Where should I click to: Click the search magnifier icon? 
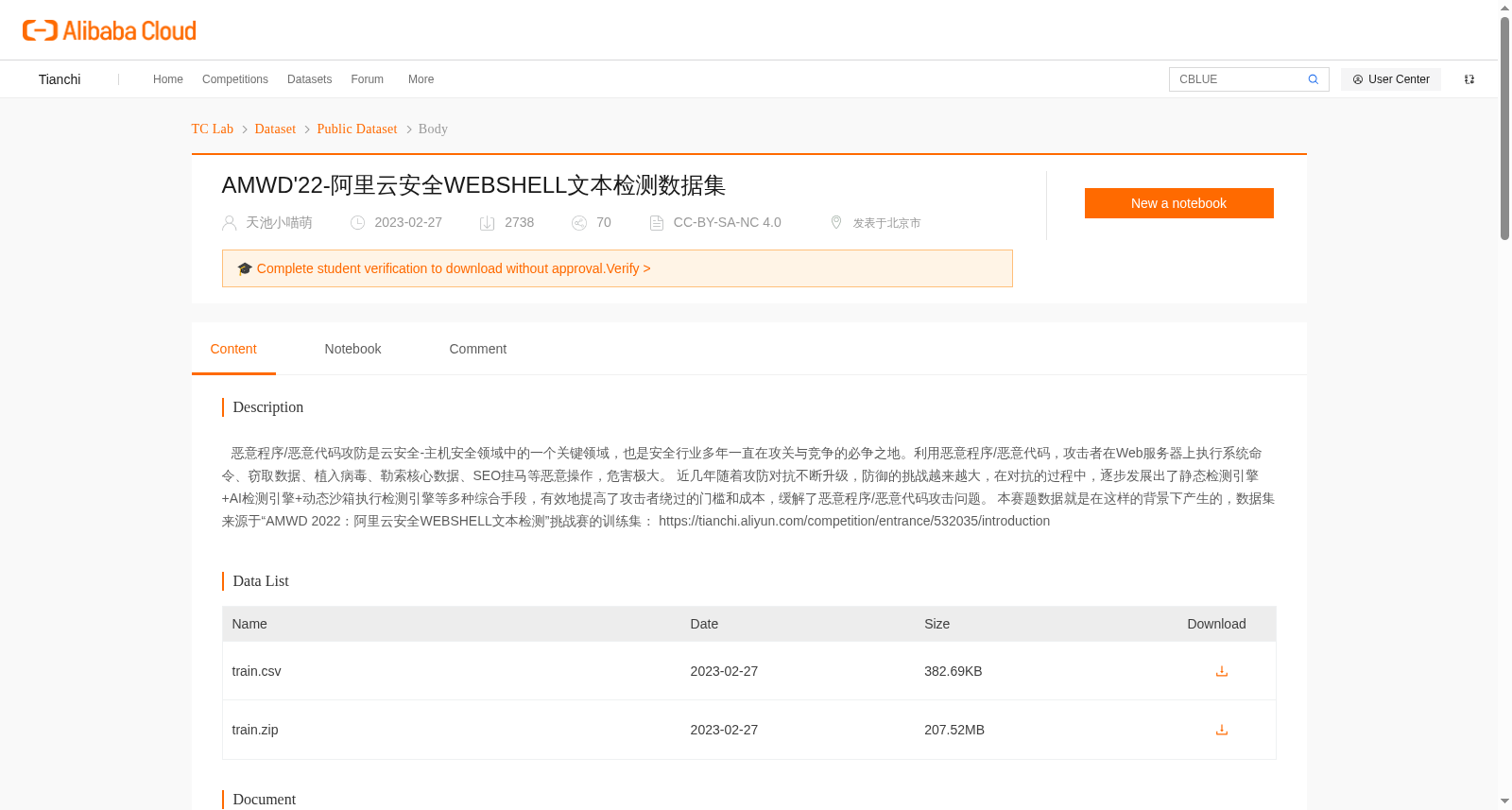coord(1313,79)
